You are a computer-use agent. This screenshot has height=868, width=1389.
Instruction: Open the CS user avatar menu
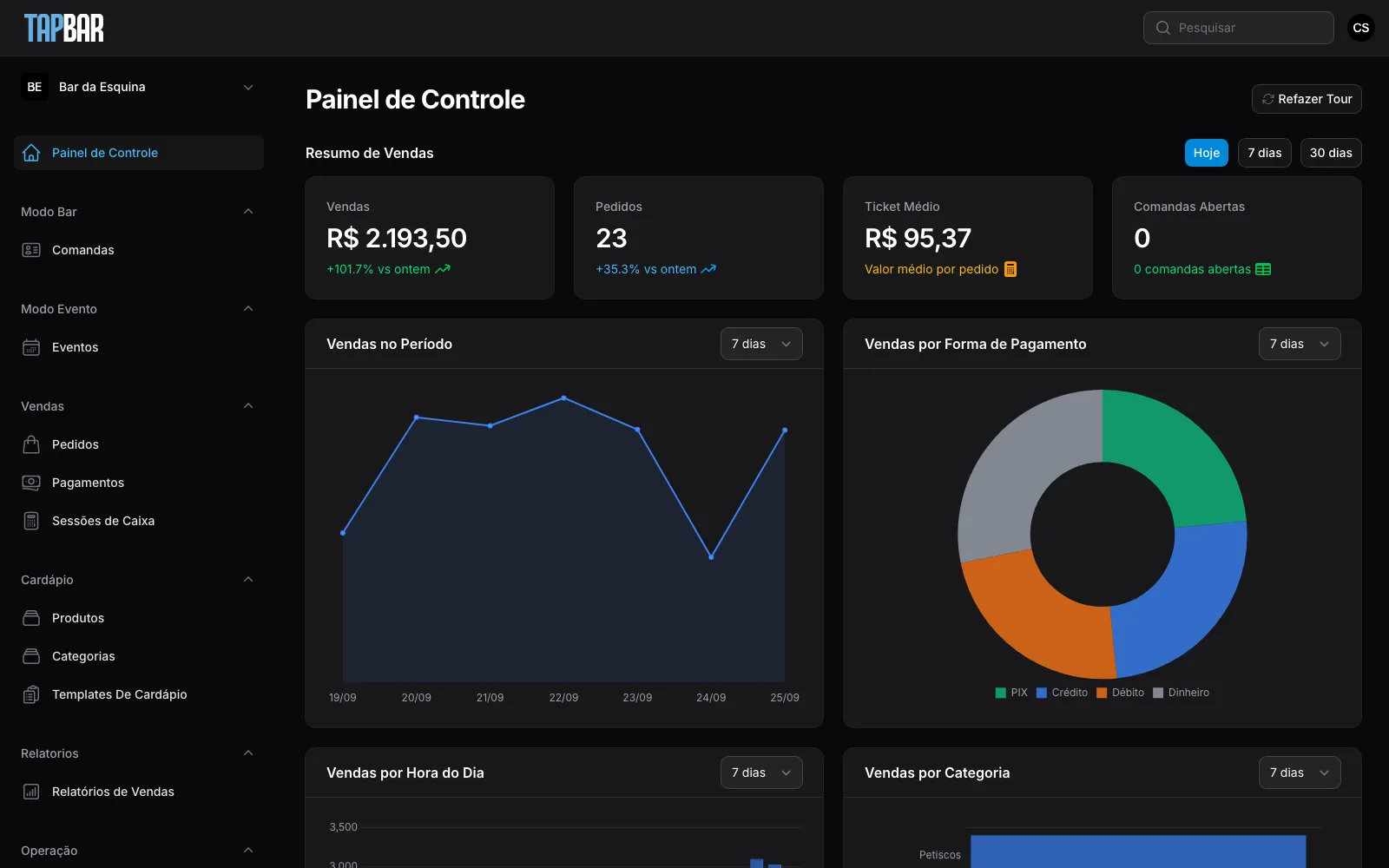(1361, 28)
